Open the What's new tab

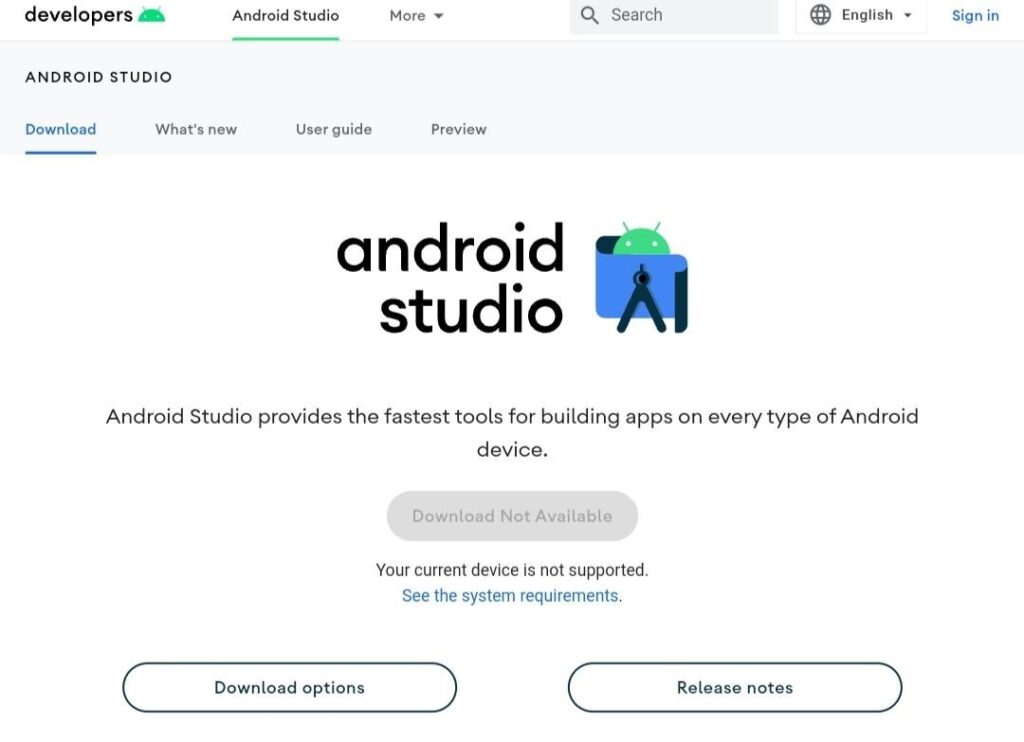[x=196, y=129]
